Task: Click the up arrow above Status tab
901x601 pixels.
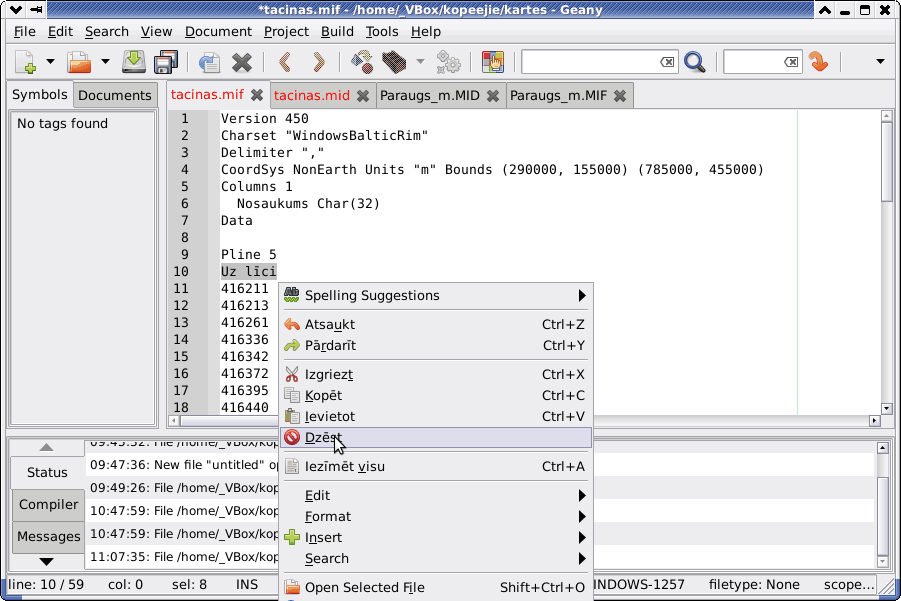Action: [47, 447]
